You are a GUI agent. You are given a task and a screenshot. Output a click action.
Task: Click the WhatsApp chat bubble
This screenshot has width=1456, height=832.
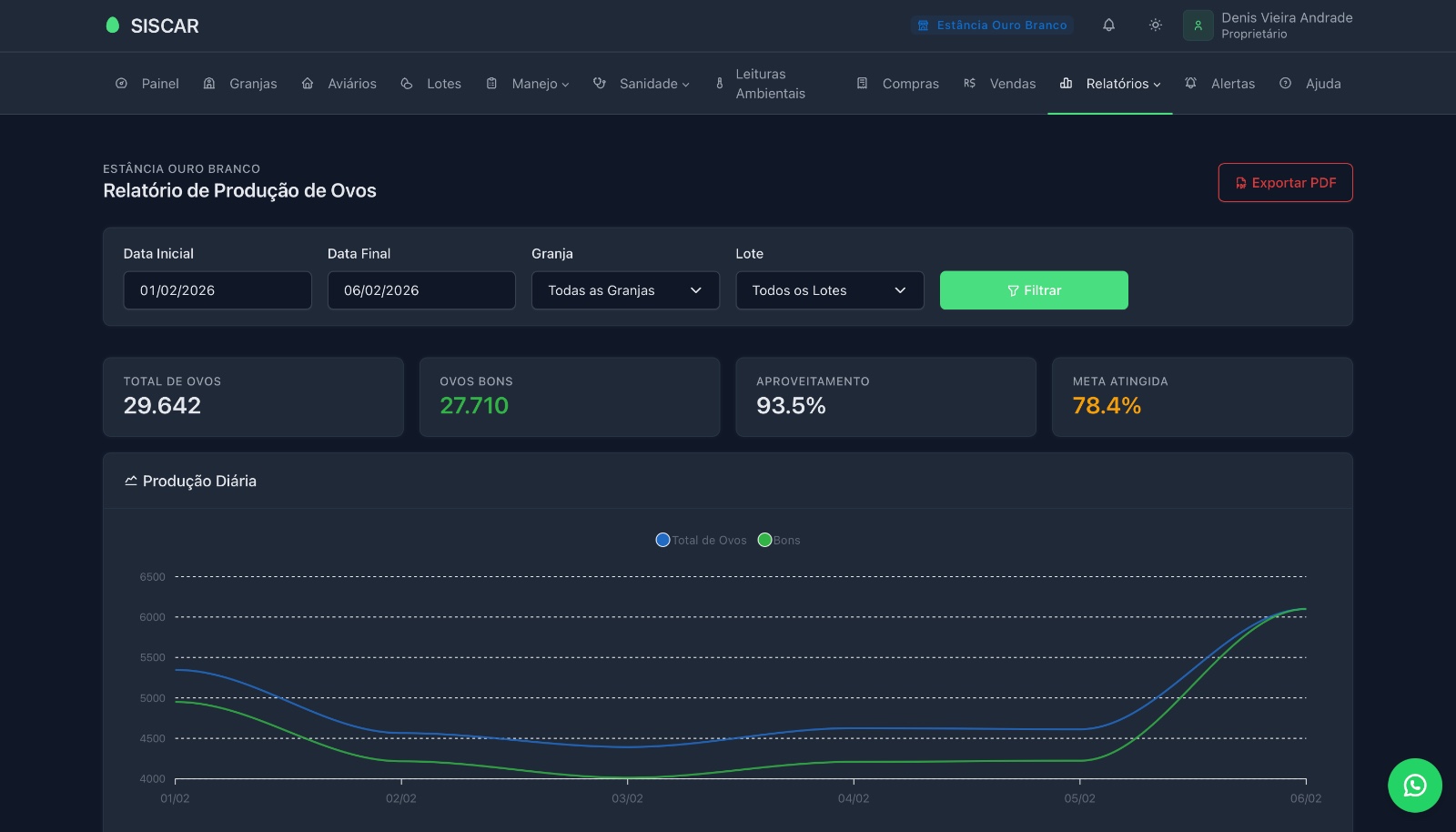1414,785
